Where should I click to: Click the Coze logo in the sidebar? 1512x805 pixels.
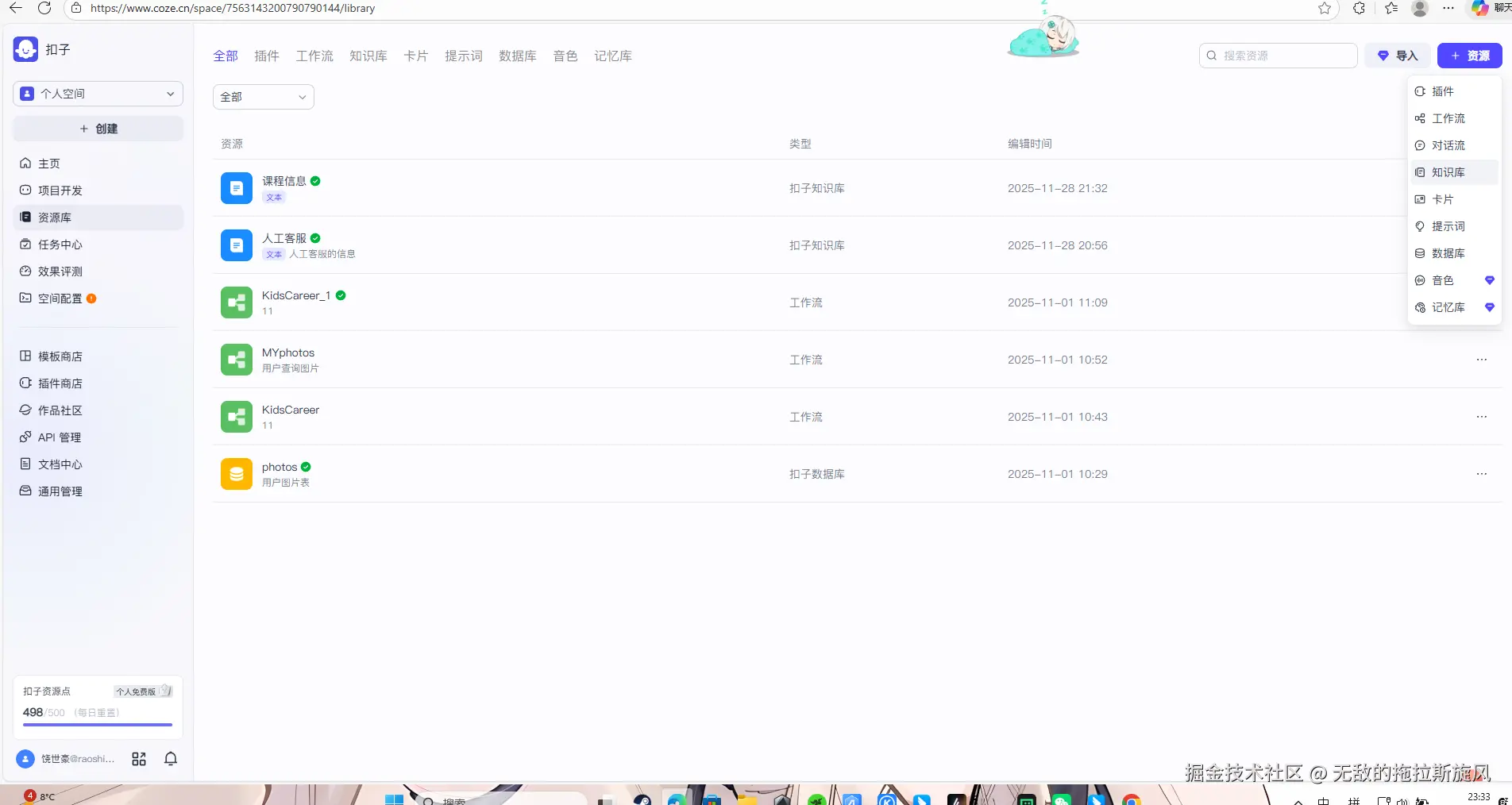pos(25,49)
